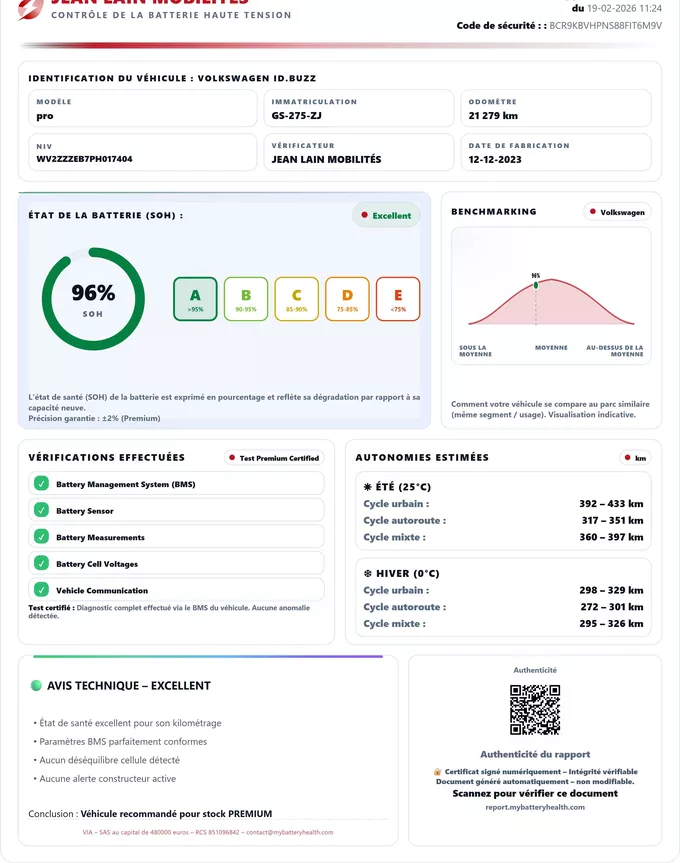
Task: Click the Précision garantie ±2% (Premium) note
Action: point(94,418)
